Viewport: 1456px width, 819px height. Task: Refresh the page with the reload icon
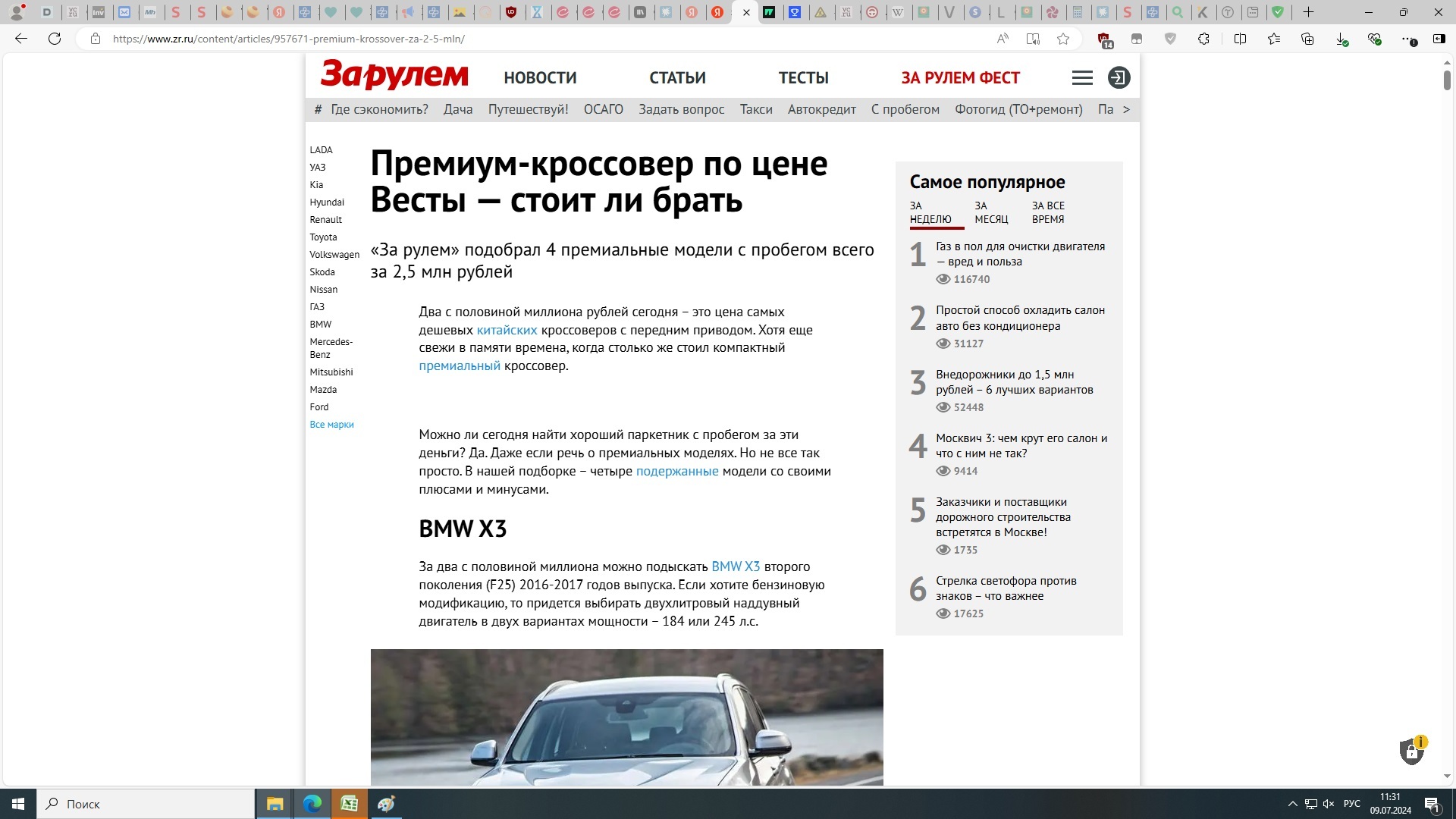55,39
